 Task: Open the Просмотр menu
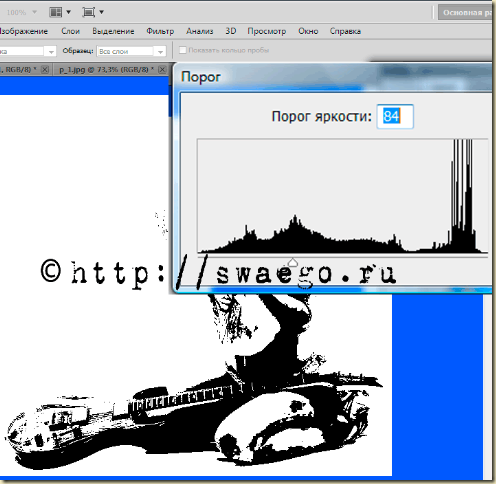point(267,31)
